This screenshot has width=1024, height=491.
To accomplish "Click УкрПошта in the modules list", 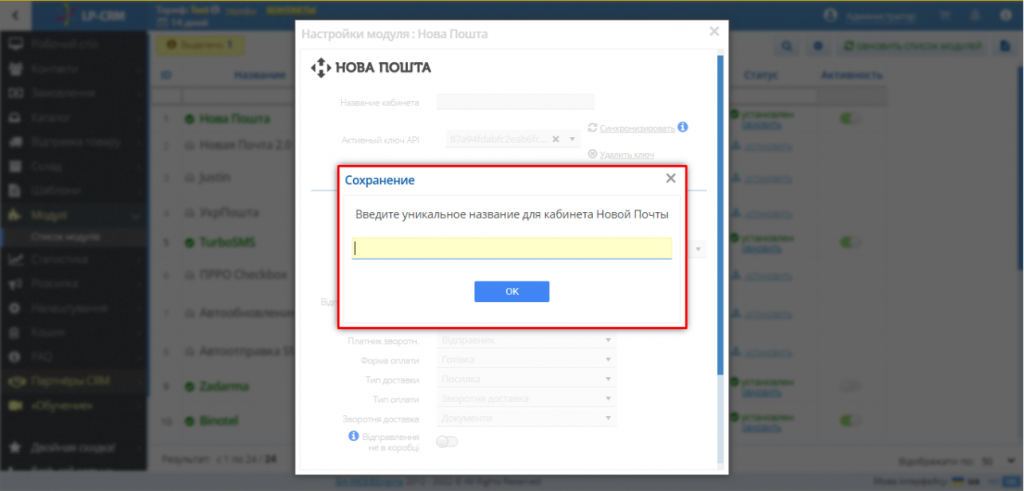I will tap(231, 213).
